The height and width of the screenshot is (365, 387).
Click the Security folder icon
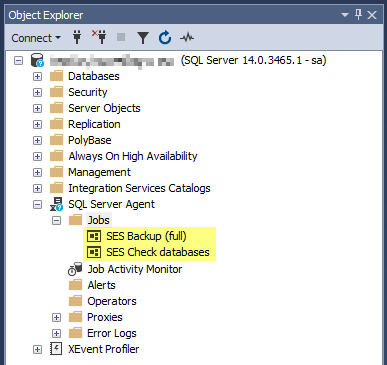[x=56, y=92]
